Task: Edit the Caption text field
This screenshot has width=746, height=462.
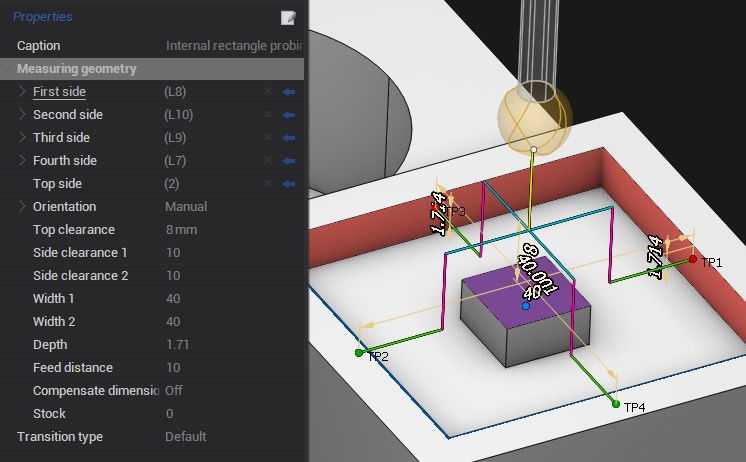Action: [x=232, y=46]
